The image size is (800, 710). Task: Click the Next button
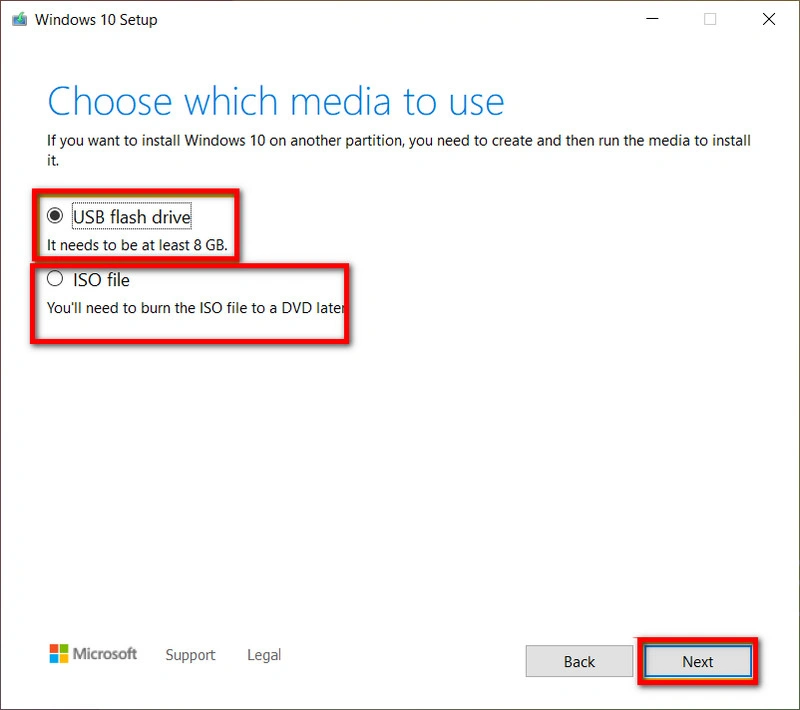[697, 661]
